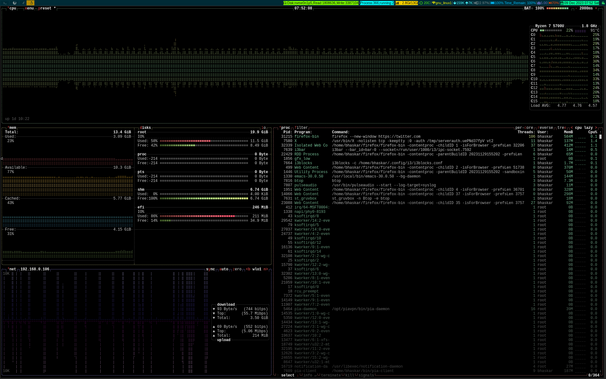Click right arrow after cpu lazy sort
Viewport: 606px width, 379px height.
[x=596, y=127]
